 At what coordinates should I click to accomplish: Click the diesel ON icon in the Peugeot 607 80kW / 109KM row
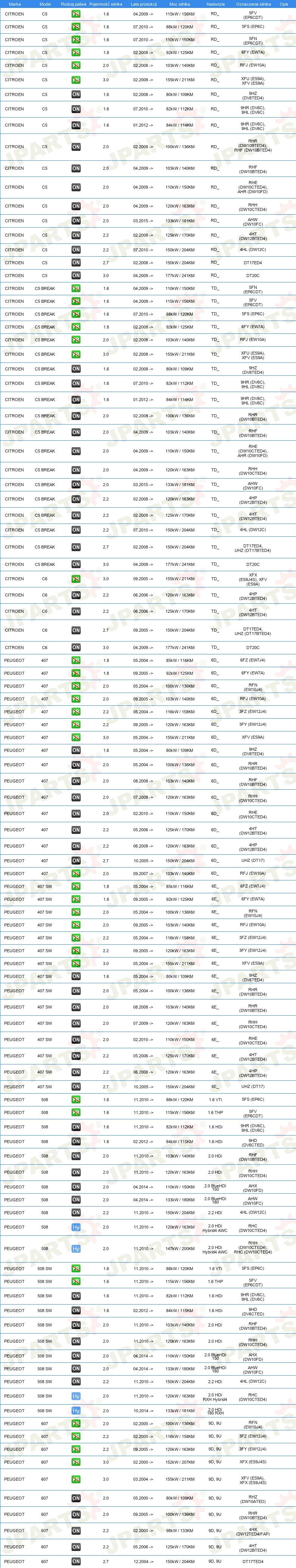76,1498
